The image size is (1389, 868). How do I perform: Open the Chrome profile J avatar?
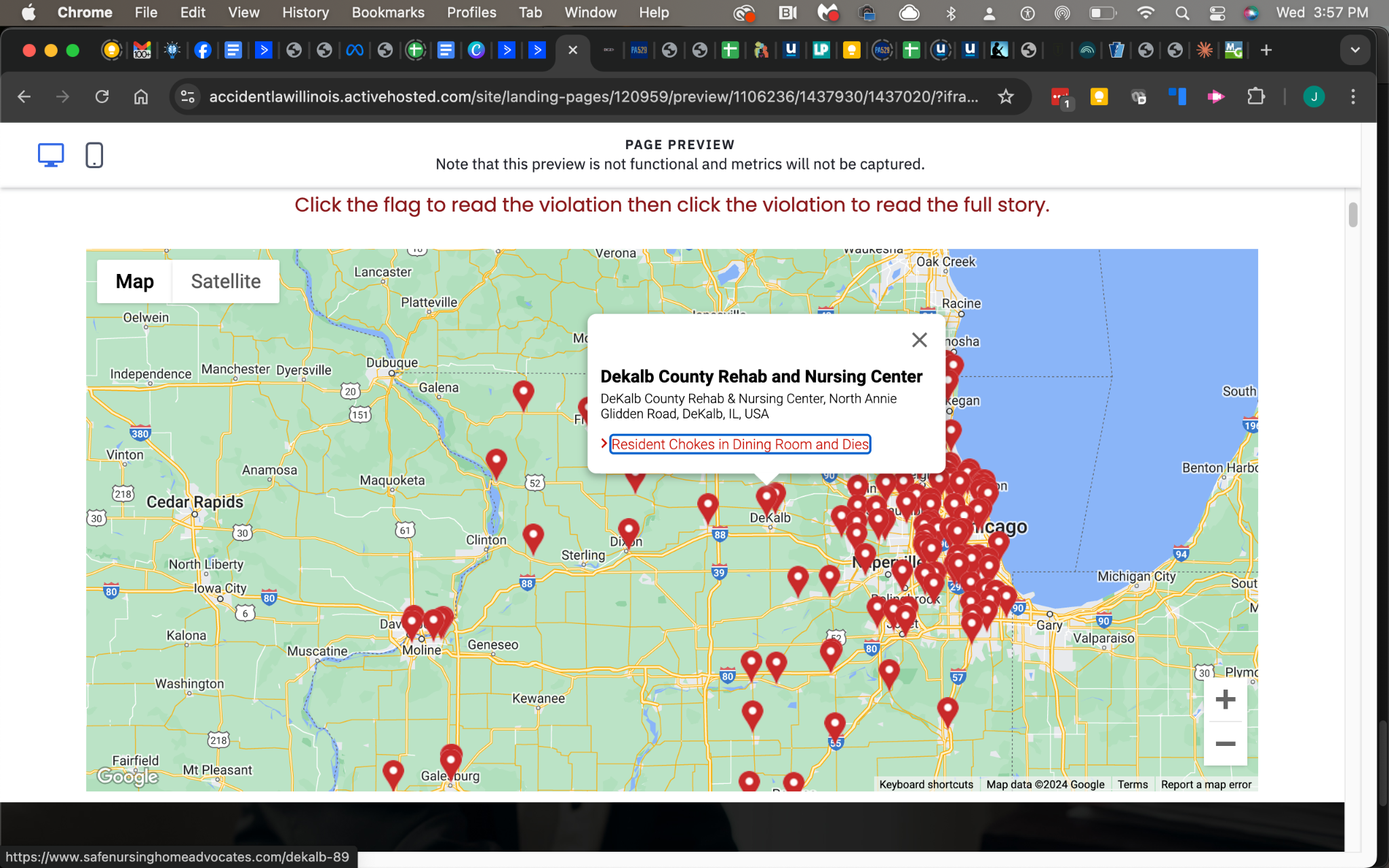pos(1314,97)
